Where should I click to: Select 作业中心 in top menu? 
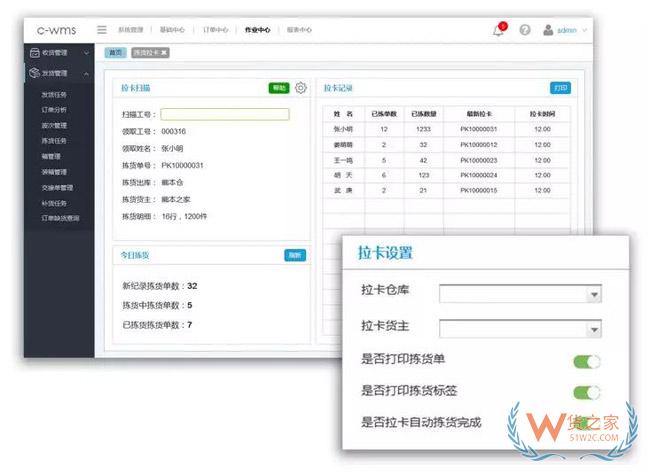[257, 30]
